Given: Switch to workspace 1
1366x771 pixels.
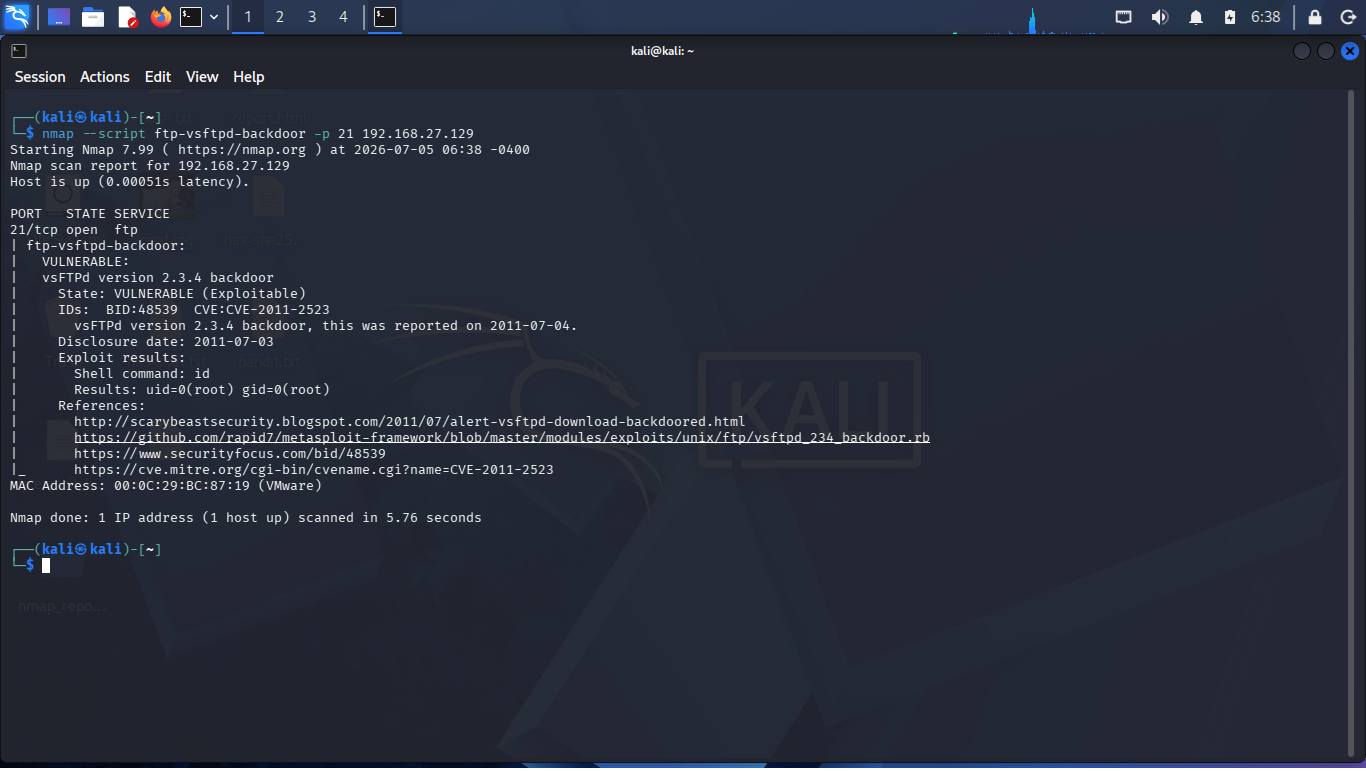Looking at the screenshot, I should point(248,17).
